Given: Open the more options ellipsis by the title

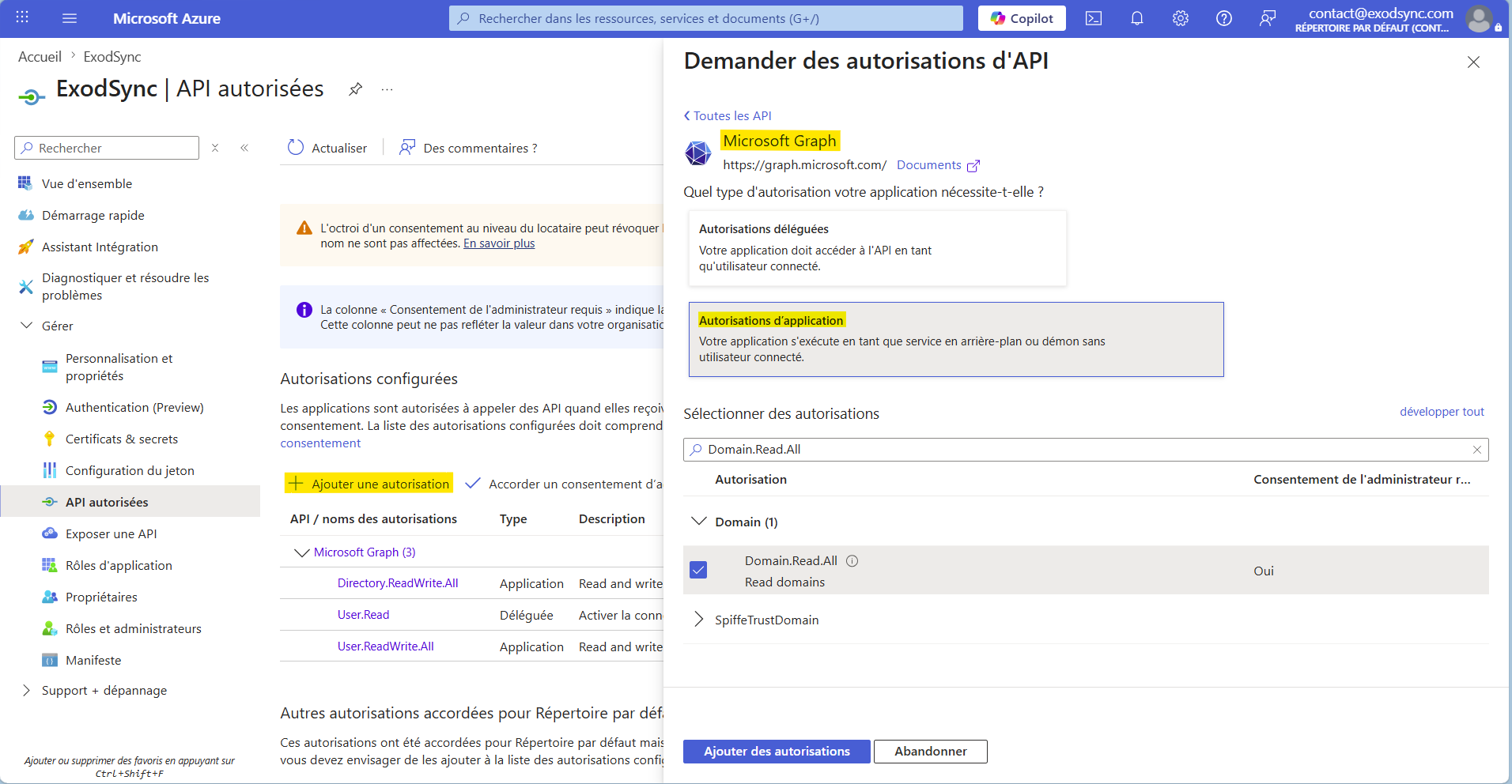Looking at the screenshot, I should tap(387, 89).
